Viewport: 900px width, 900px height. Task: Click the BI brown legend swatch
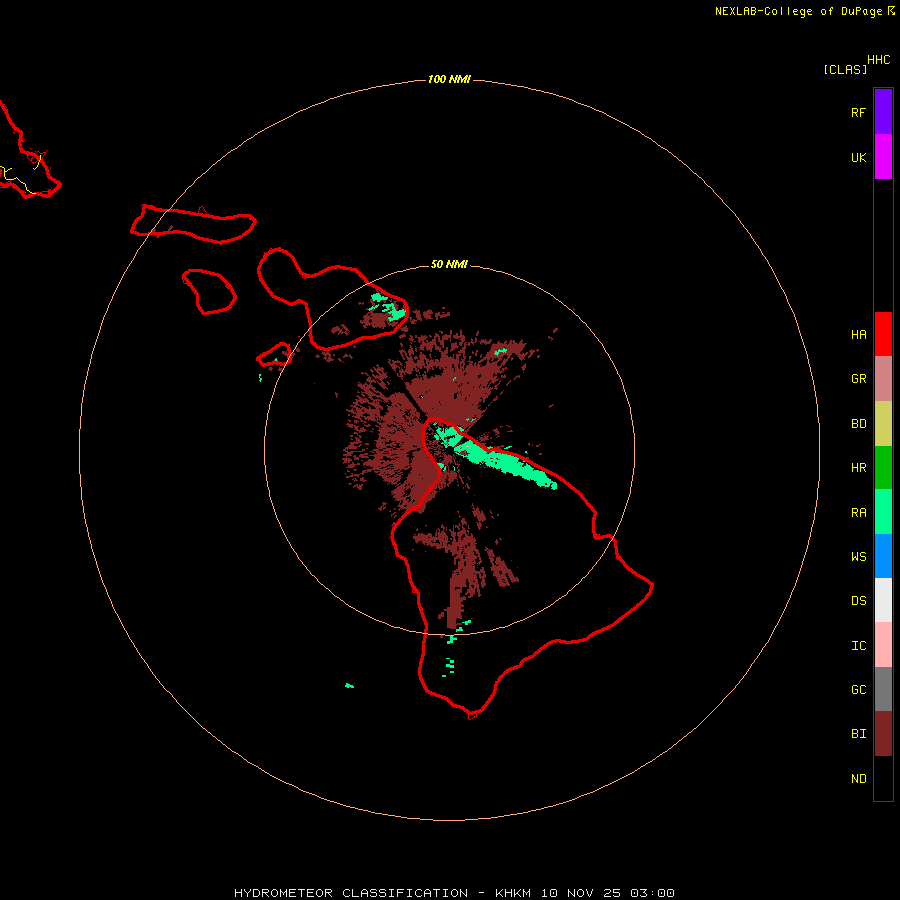pos(883,734)
